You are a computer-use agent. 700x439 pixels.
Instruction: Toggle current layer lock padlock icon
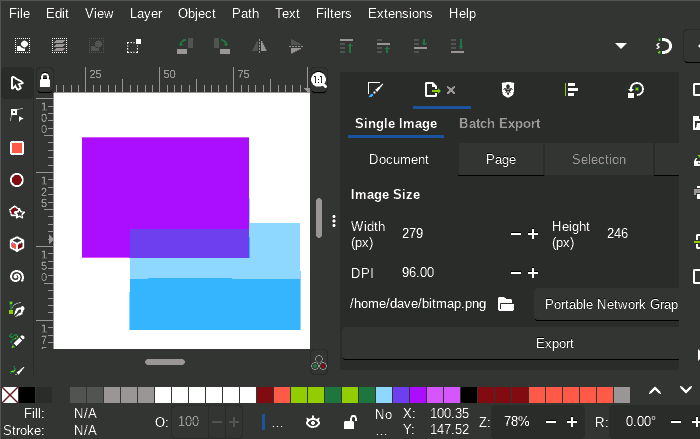tap(350, 422)
